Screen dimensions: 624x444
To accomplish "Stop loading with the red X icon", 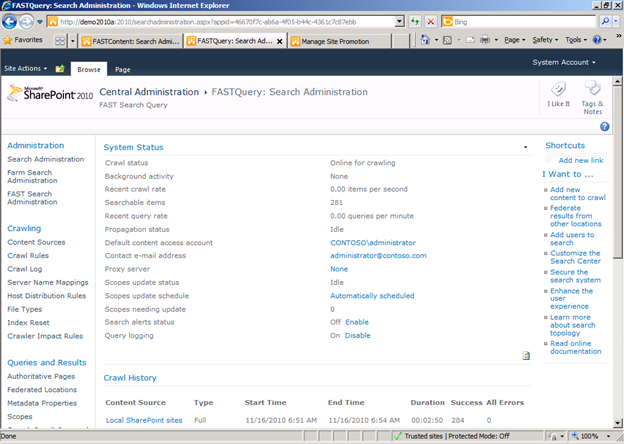I will tap(430, 21).
